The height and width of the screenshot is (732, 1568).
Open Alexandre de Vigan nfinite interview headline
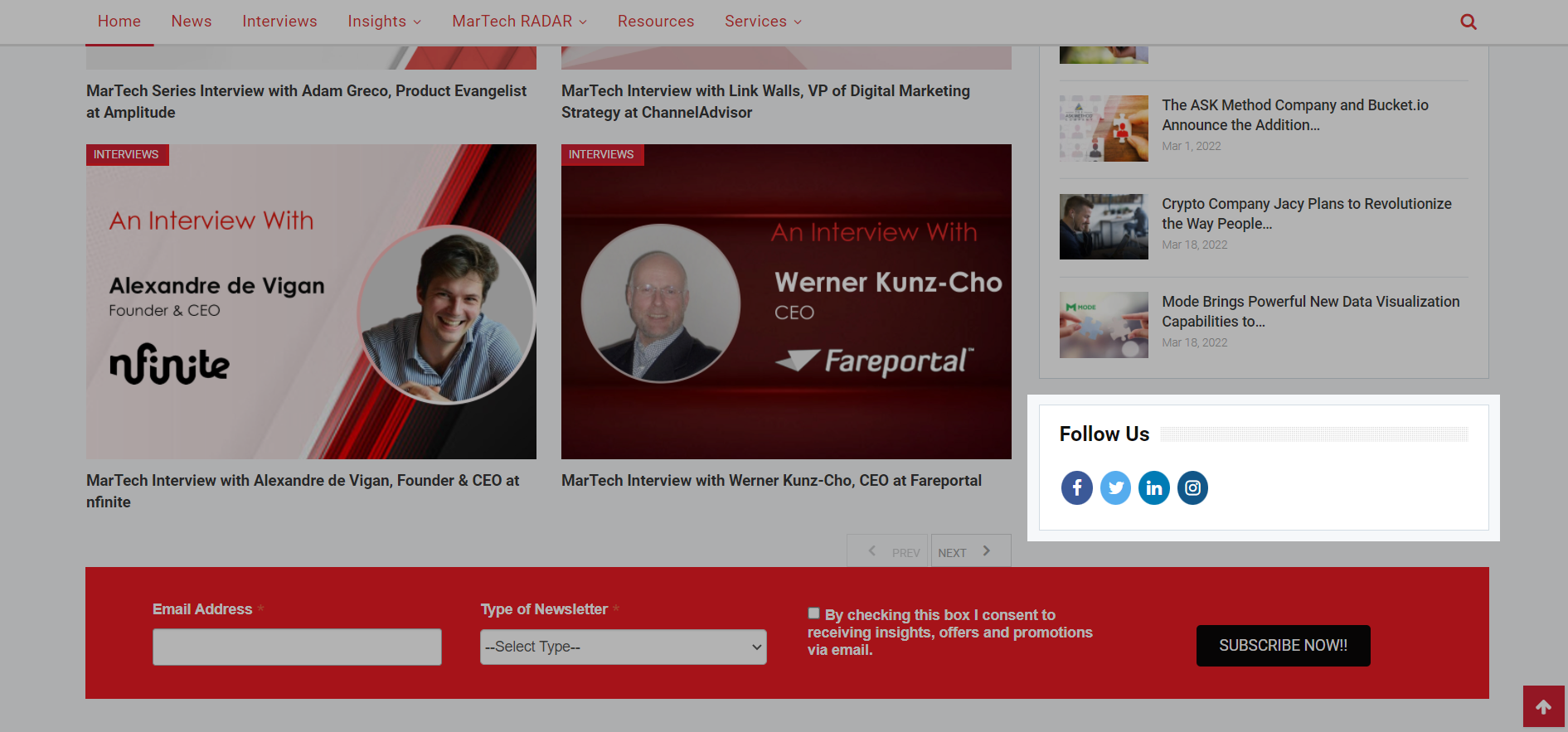303,491
